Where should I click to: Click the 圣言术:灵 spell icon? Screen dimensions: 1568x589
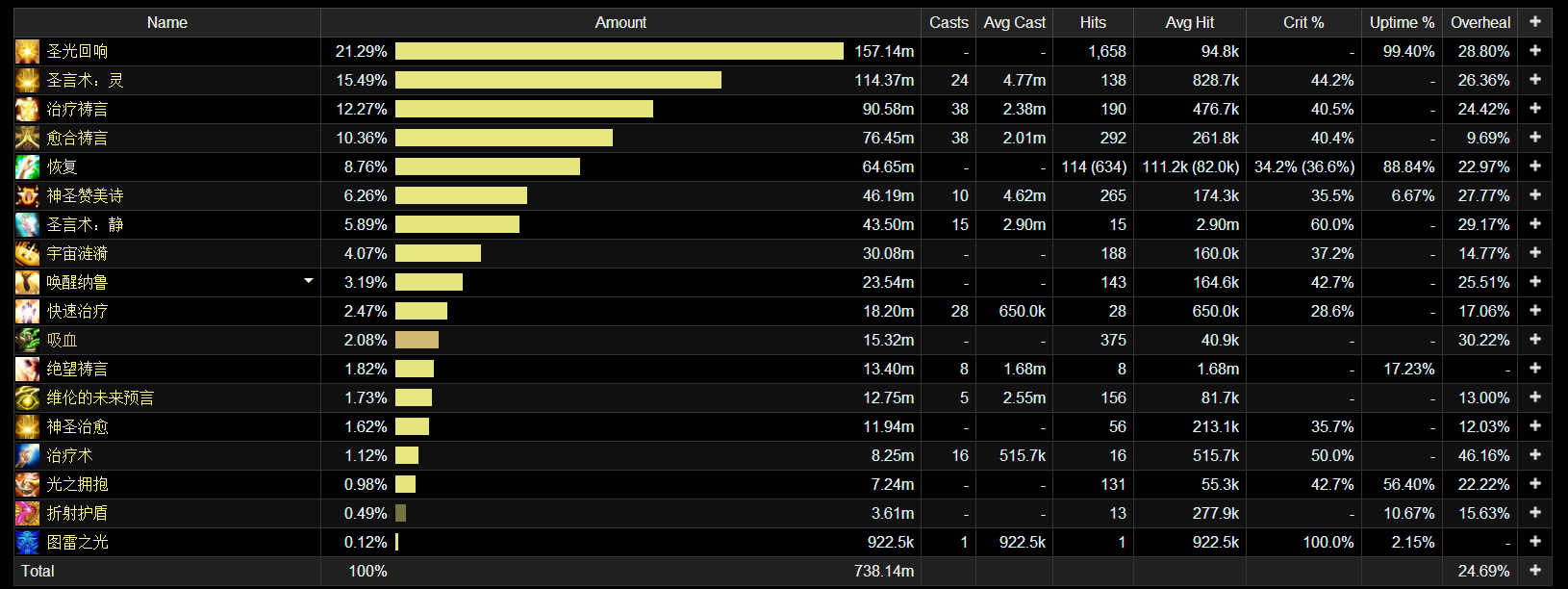point(27,81)
